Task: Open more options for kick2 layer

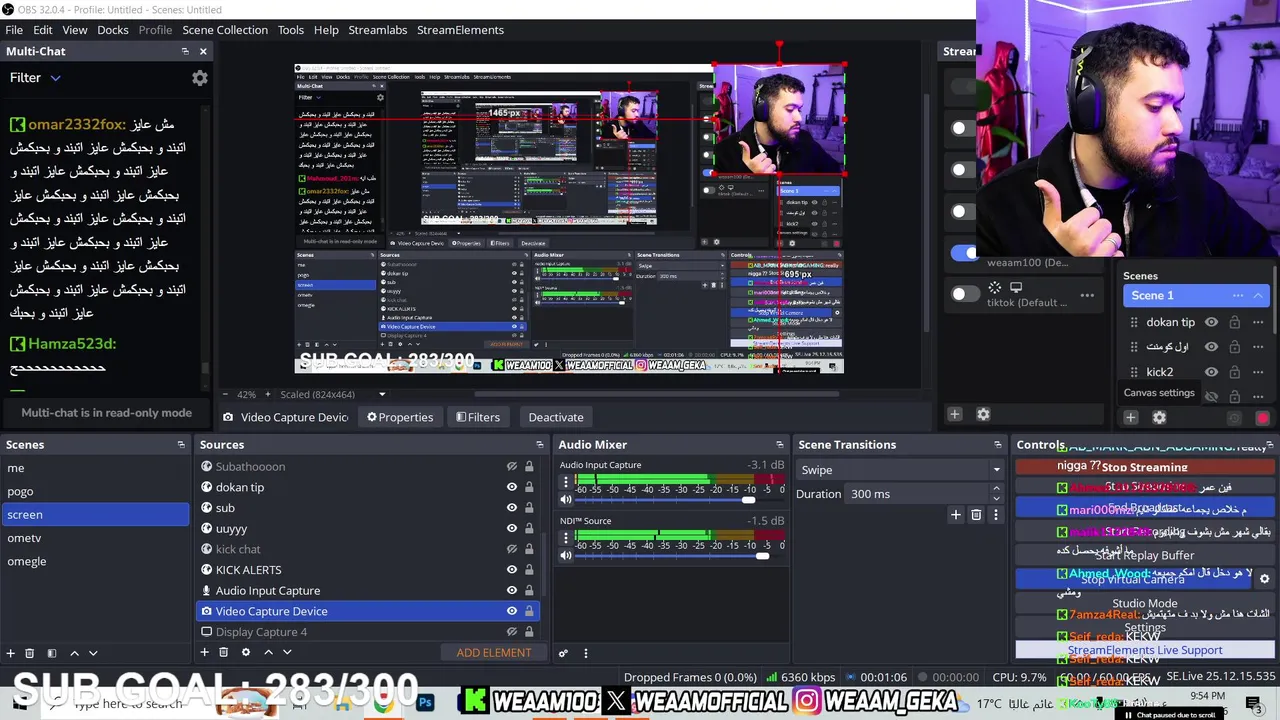Action: 1258,372
